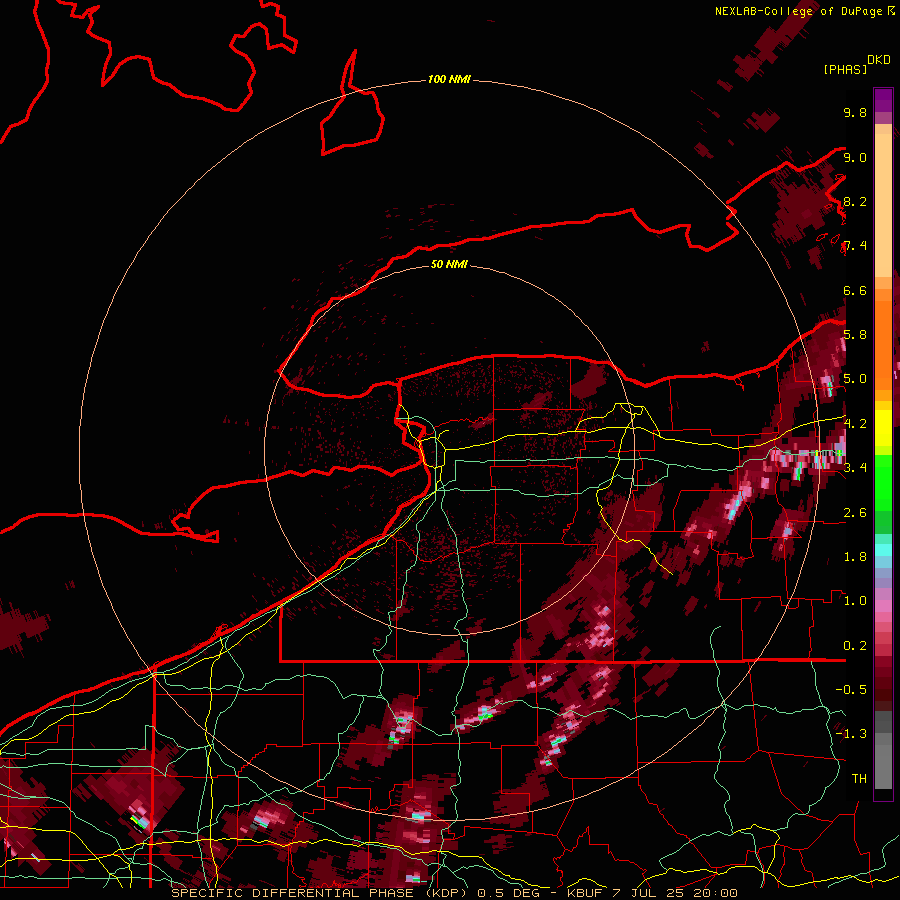
Task: Click the yellow segment of the color bar
Action: tap(883, 428)
